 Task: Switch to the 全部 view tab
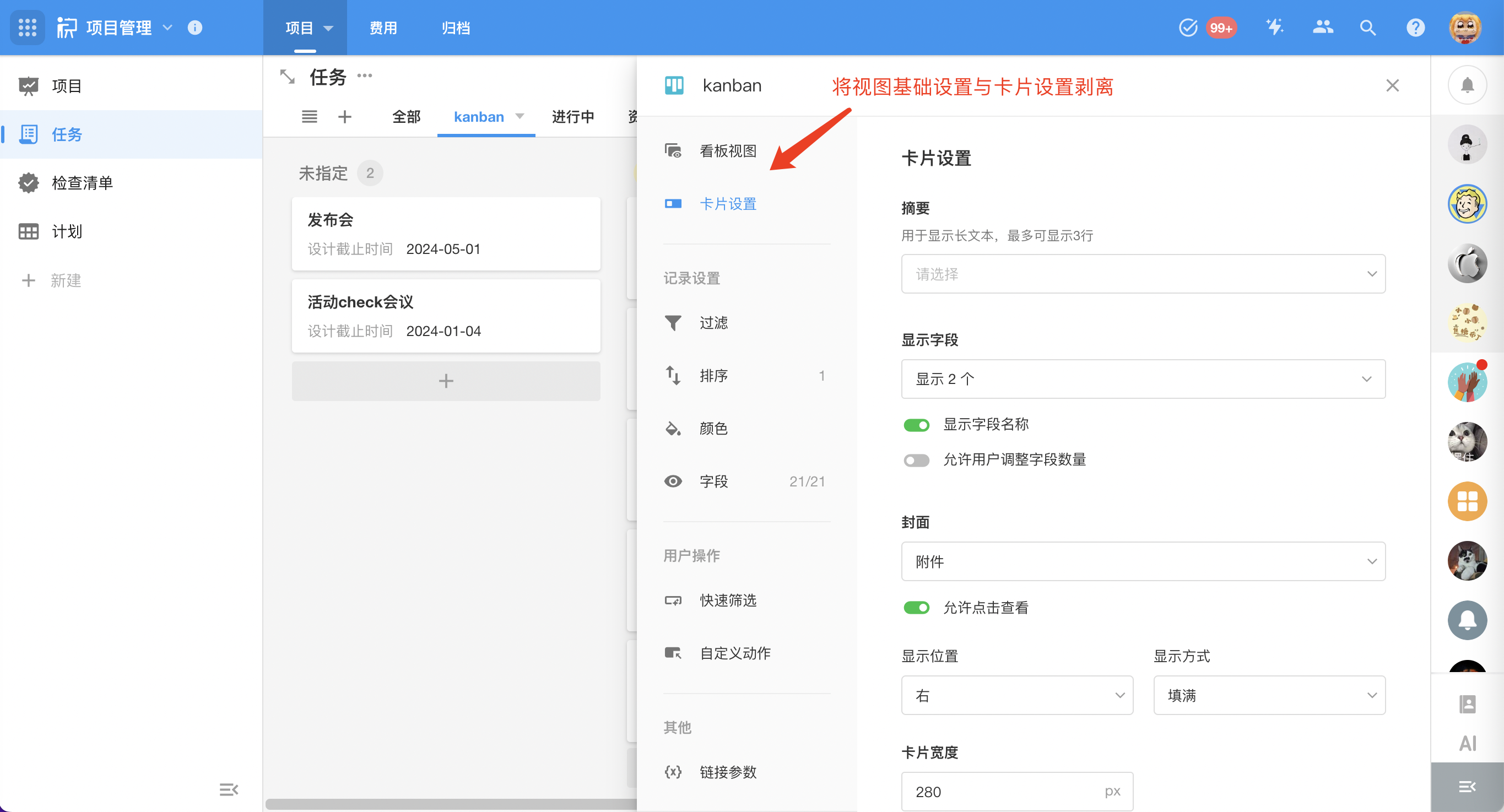pyautogui.click(x=407, y=117)
